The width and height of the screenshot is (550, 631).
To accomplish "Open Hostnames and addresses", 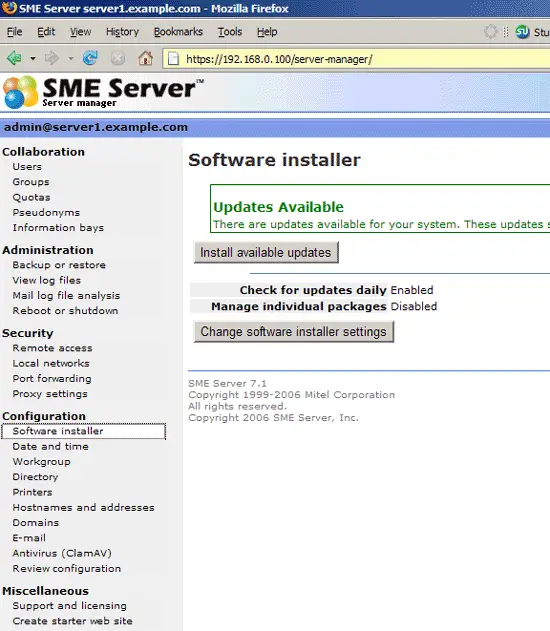I will click(83, 507).
